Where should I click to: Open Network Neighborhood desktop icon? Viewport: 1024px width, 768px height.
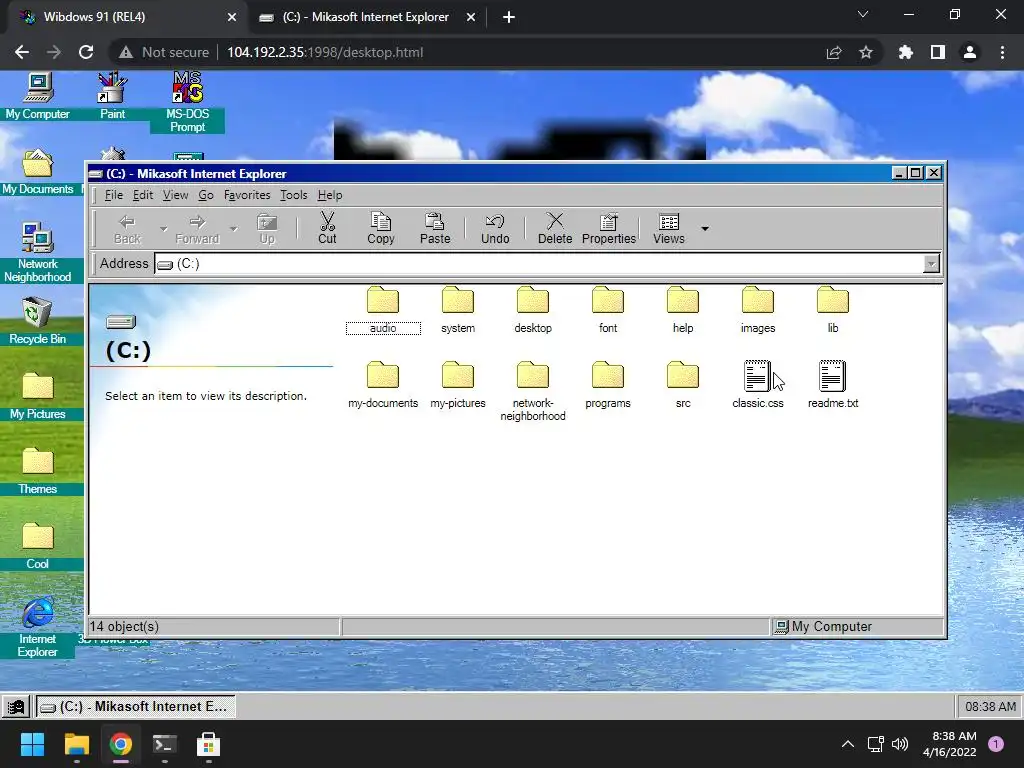click(38, 253)
